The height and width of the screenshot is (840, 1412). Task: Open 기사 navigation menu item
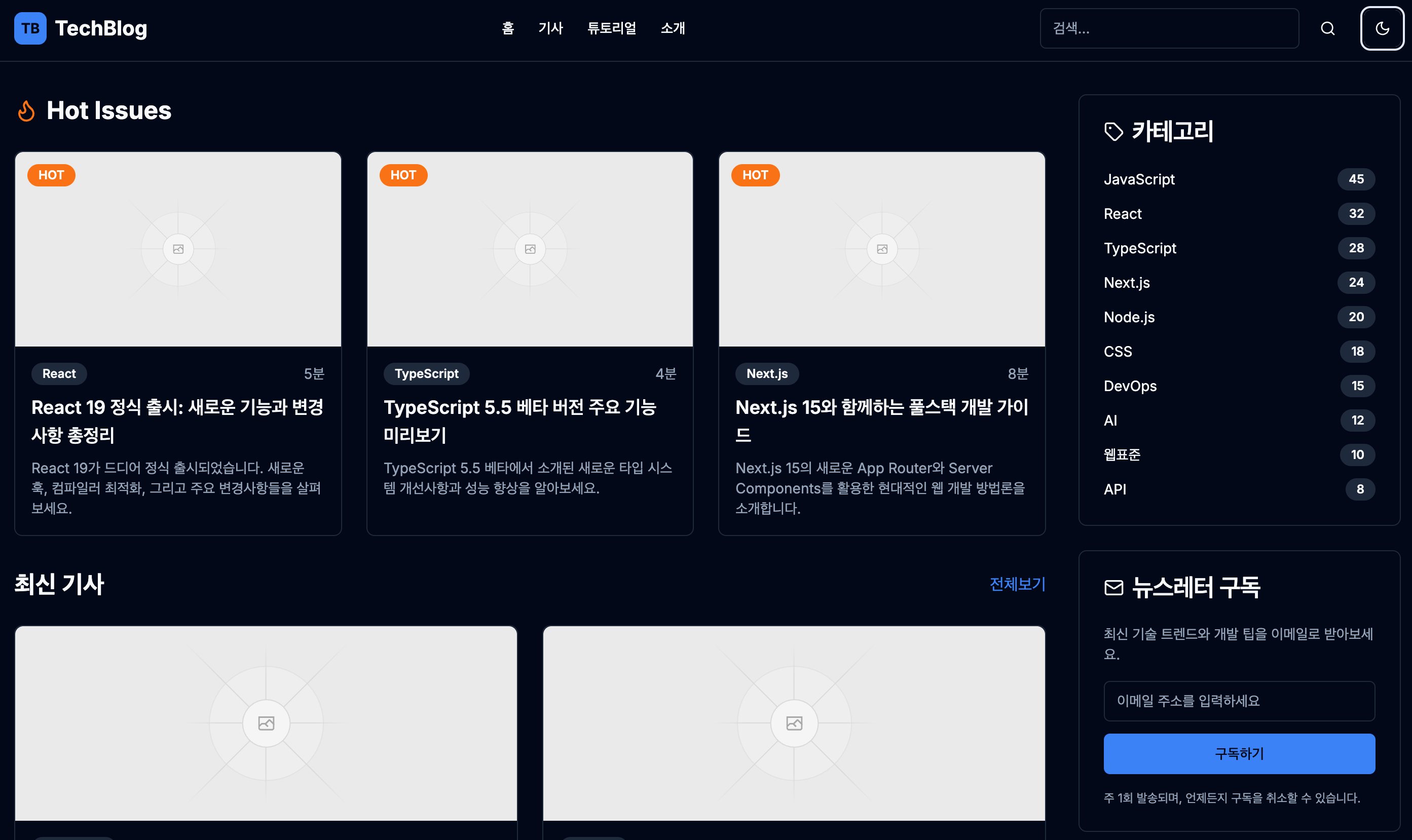click(x=550, y=28)
